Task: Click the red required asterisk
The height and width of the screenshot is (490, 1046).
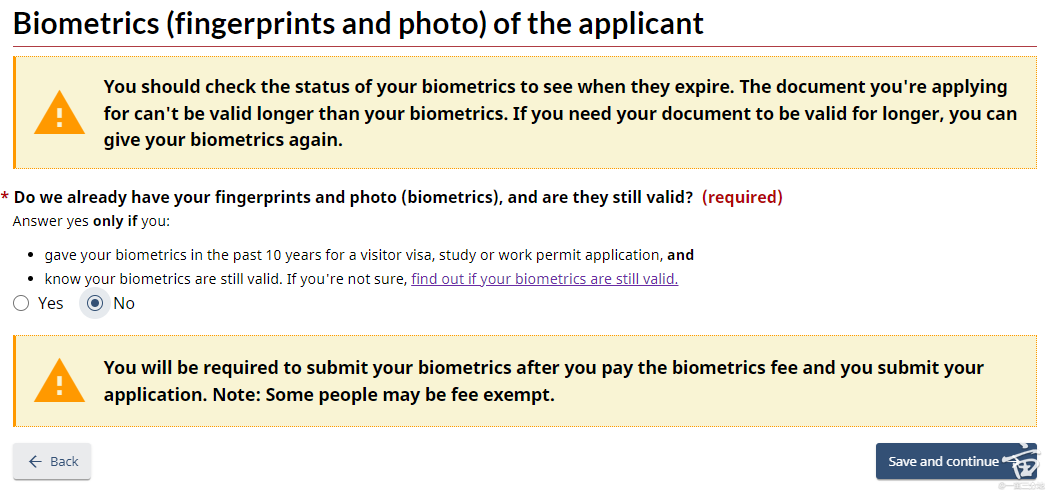Action: tap(6, 198)
